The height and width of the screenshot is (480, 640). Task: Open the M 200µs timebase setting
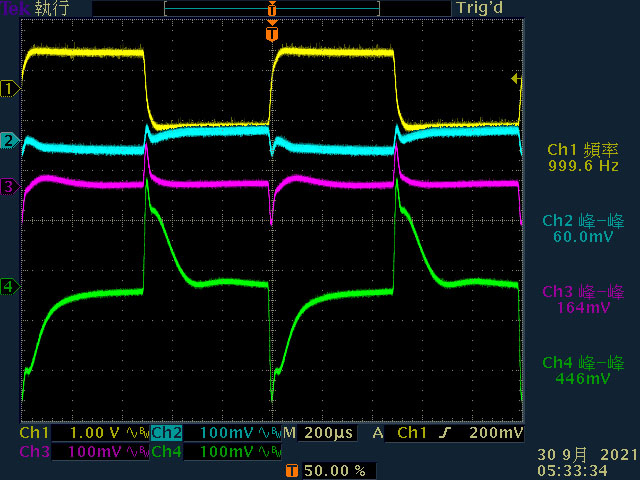pos(320,433)
